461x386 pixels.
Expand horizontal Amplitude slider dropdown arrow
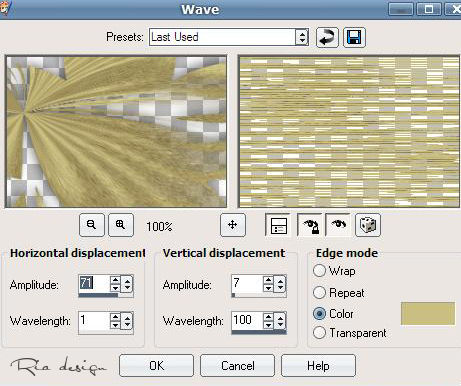[127, 284]
